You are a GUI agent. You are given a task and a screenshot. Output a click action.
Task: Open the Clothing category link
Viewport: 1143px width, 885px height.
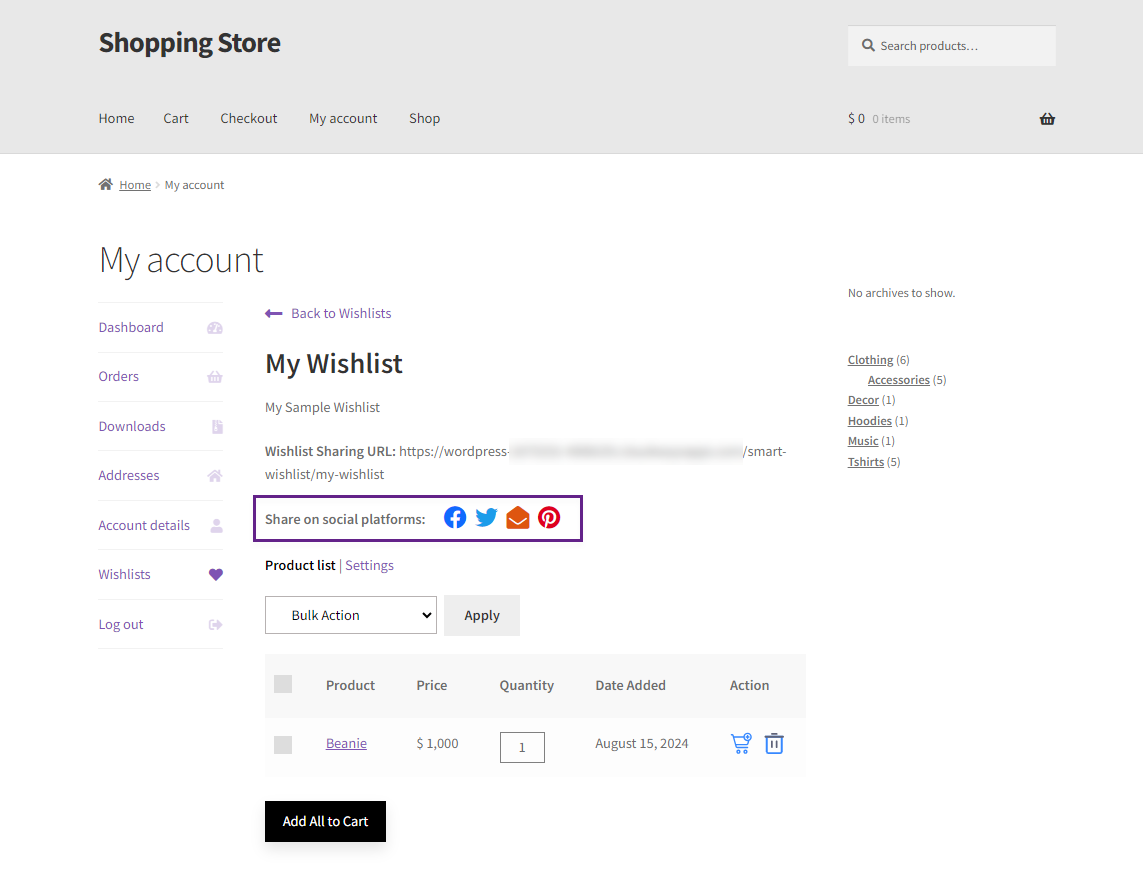(870, 360)
